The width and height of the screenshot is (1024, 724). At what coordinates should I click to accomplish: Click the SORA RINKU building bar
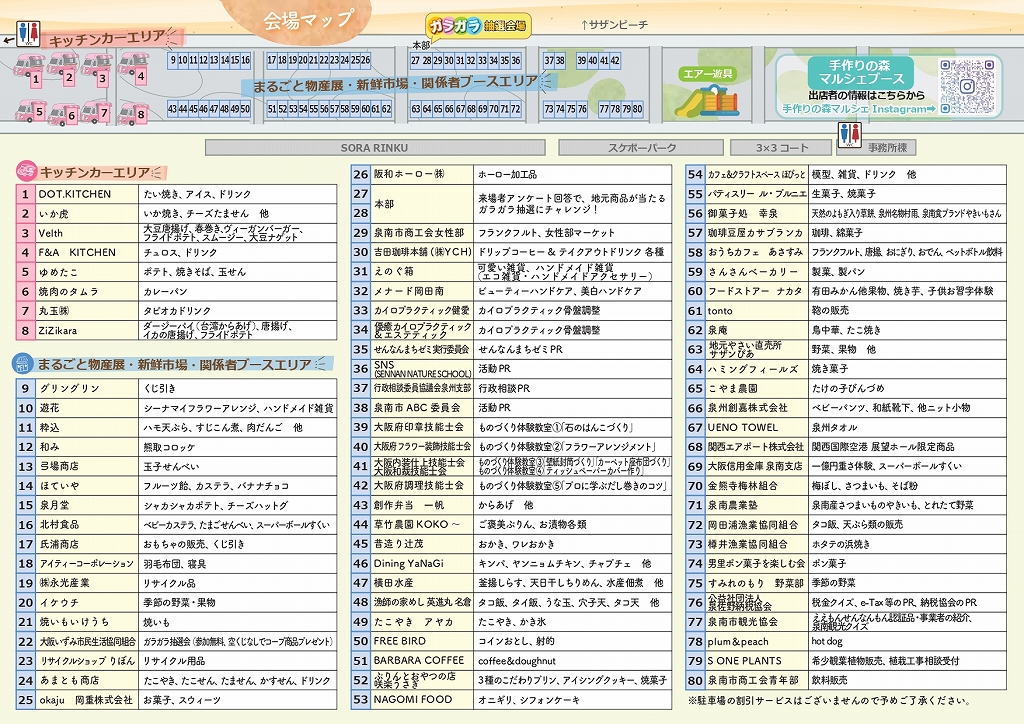[x=374, y=148]
